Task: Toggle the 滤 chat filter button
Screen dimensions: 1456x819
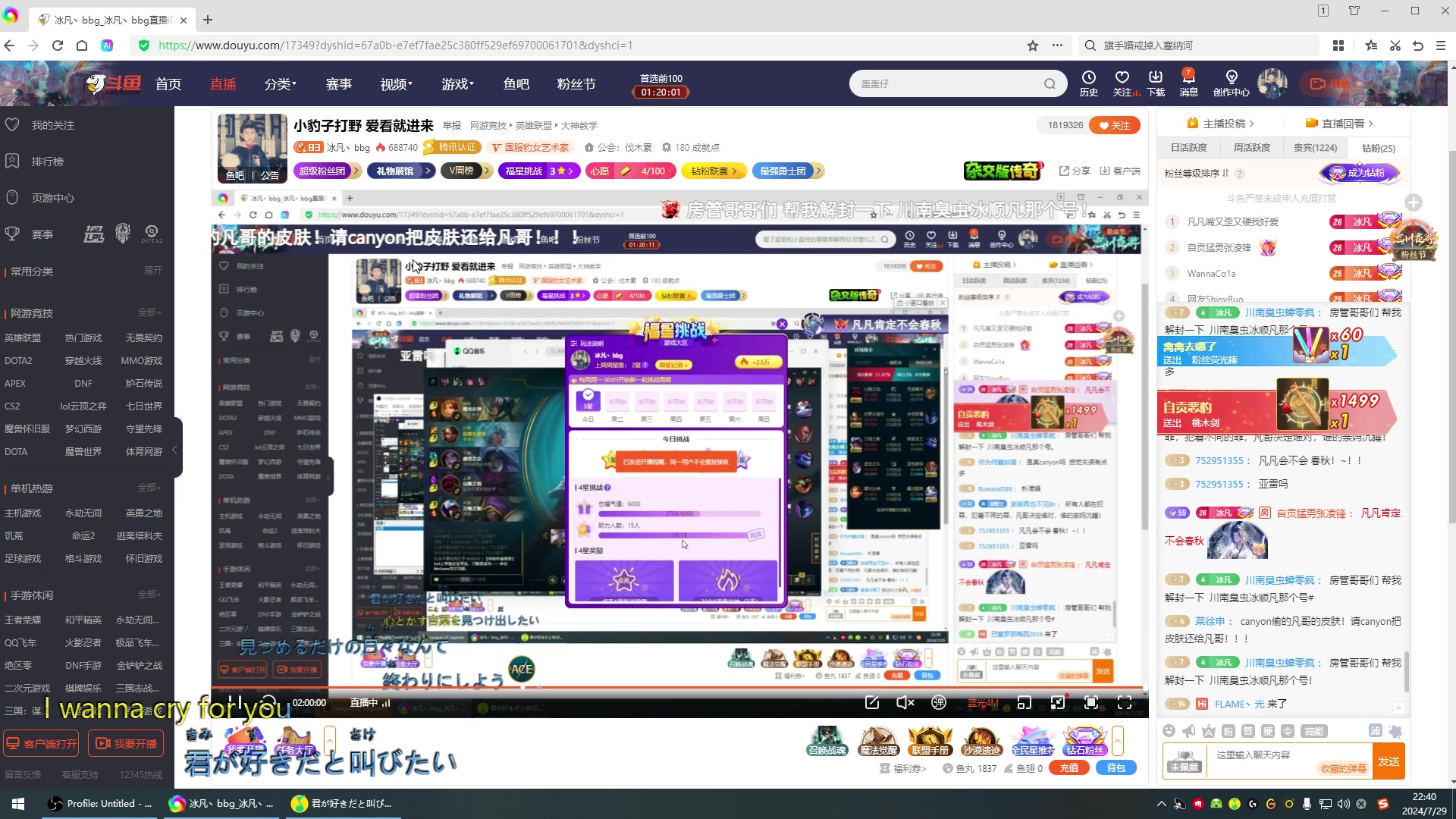Action: tap(1375, 731)
